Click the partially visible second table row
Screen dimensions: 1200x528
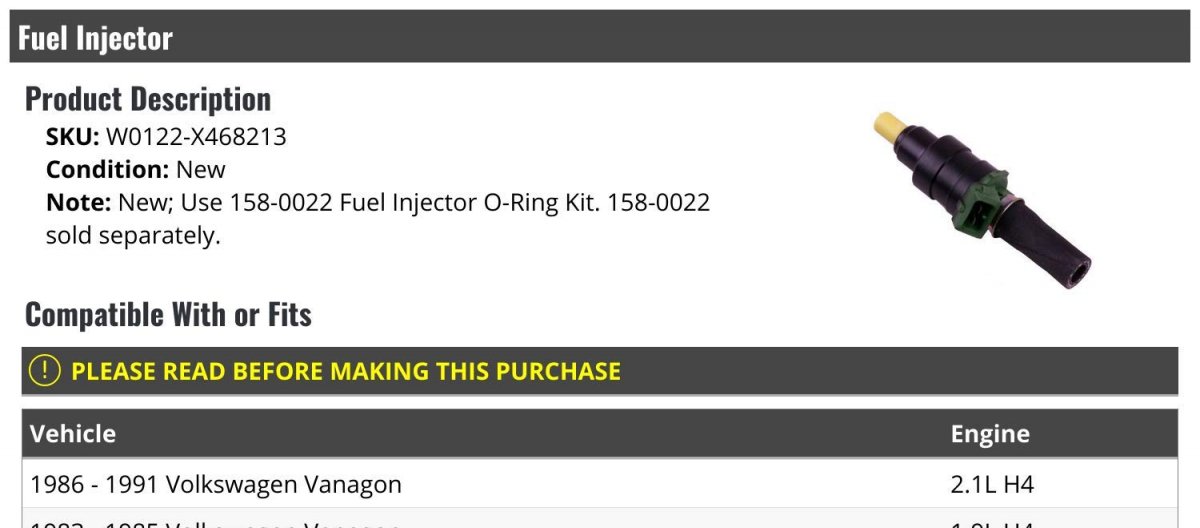point(216,522)
